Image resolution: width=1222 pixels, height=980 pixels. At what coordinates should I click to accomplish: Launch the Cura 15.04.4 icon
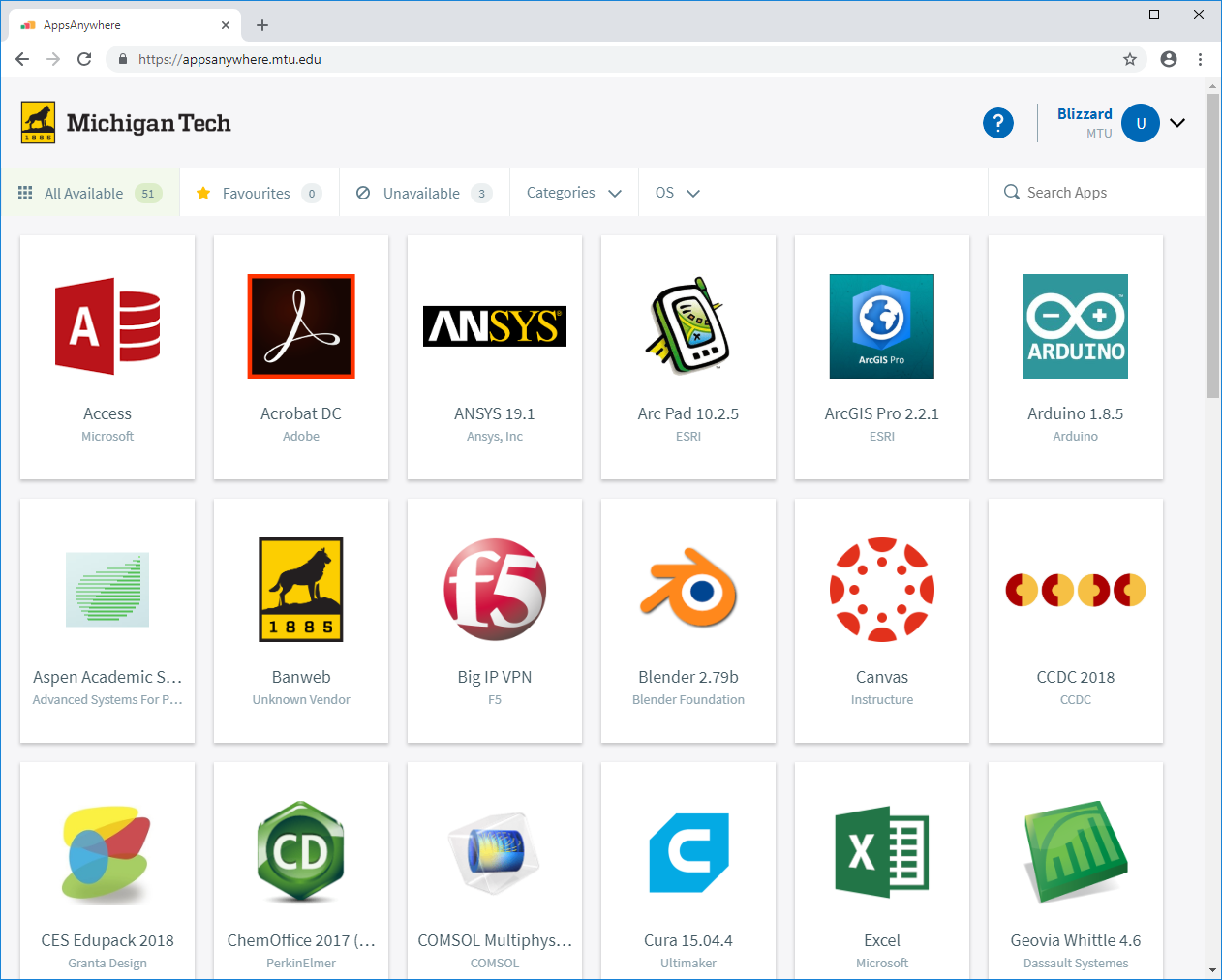pos(688,853)
